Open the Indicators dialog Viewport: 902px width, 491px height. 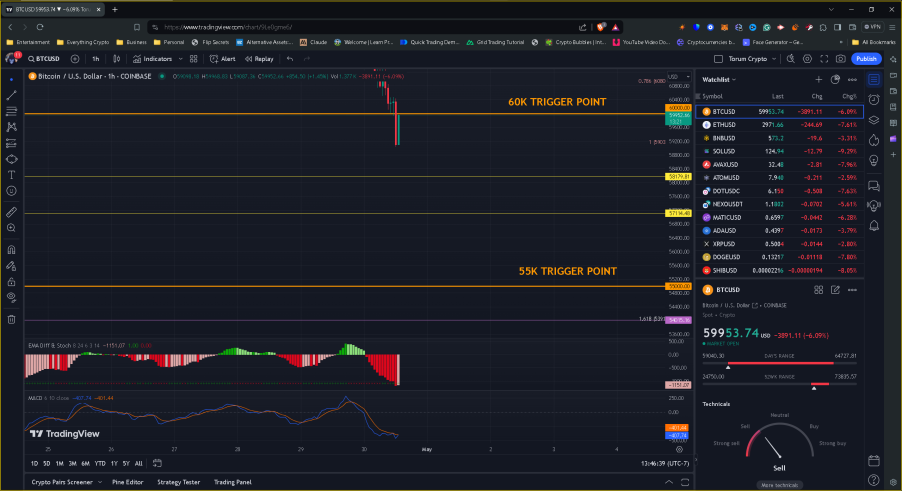coord(152,59)
